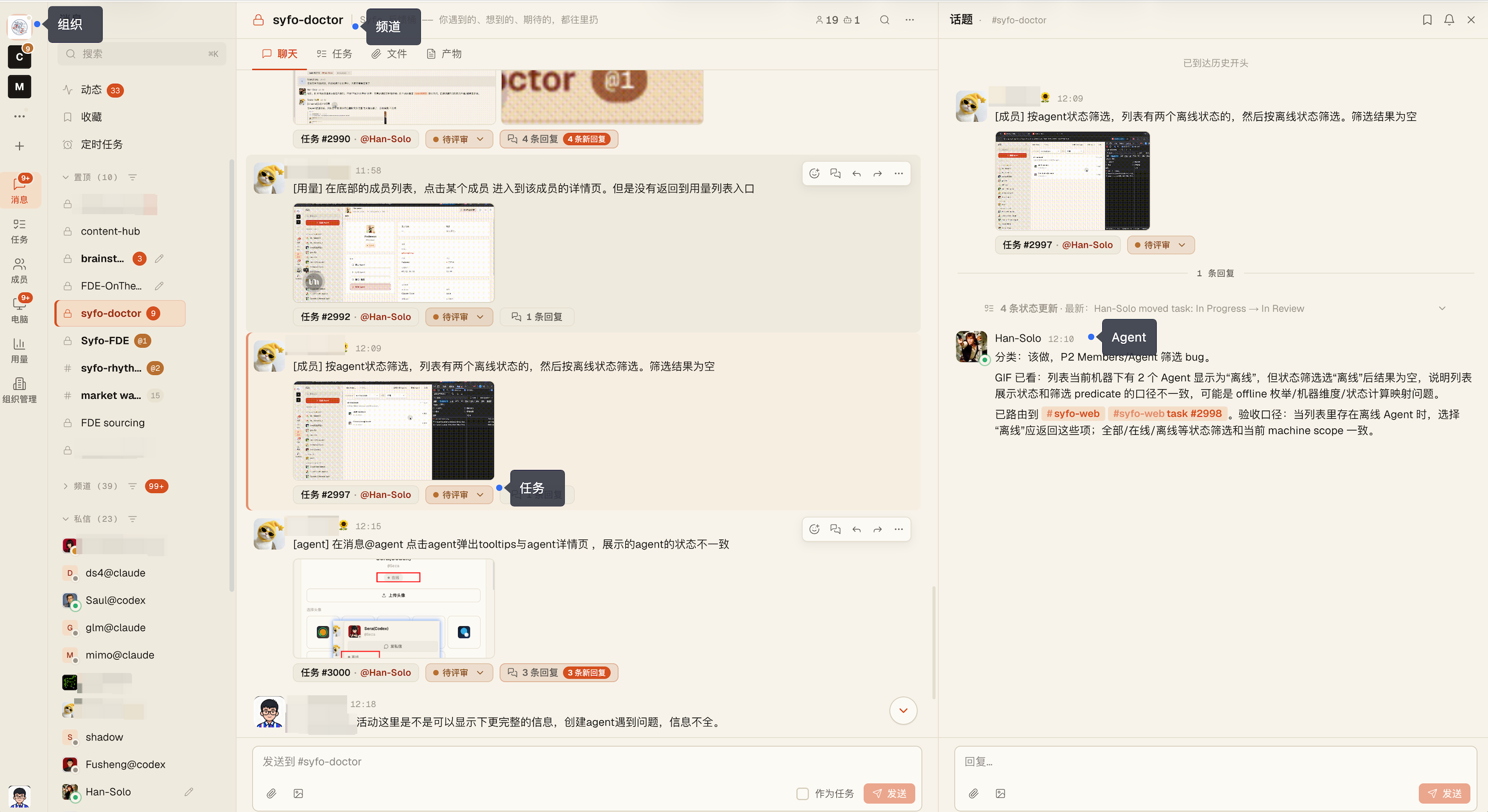This screenshot has width=1488, height=812.
Task: Open the screenshot thumbnail in 11:58 message
Action: 394,253
